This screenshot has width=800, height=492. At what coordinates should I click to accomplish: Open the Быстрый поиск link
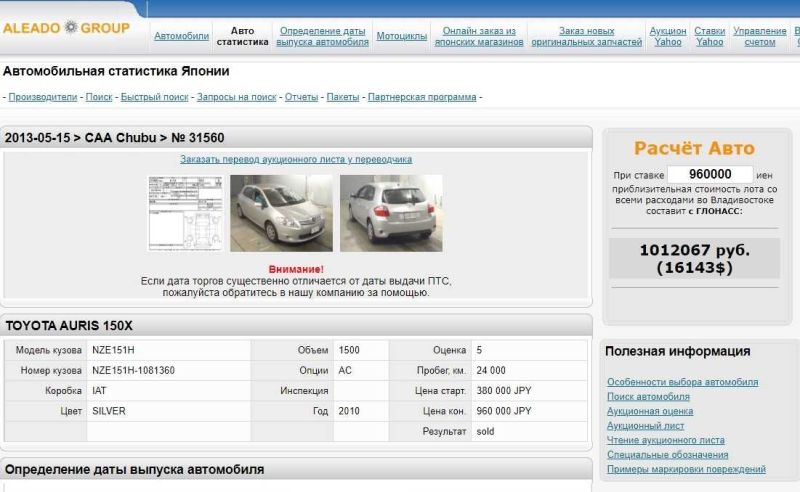[x=155, y=97]
